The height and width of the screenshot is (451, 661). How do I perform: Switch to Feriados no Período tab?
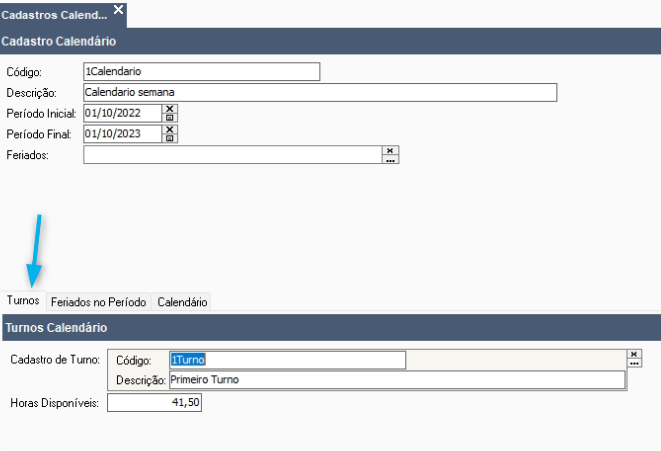(x=98, y=302)
